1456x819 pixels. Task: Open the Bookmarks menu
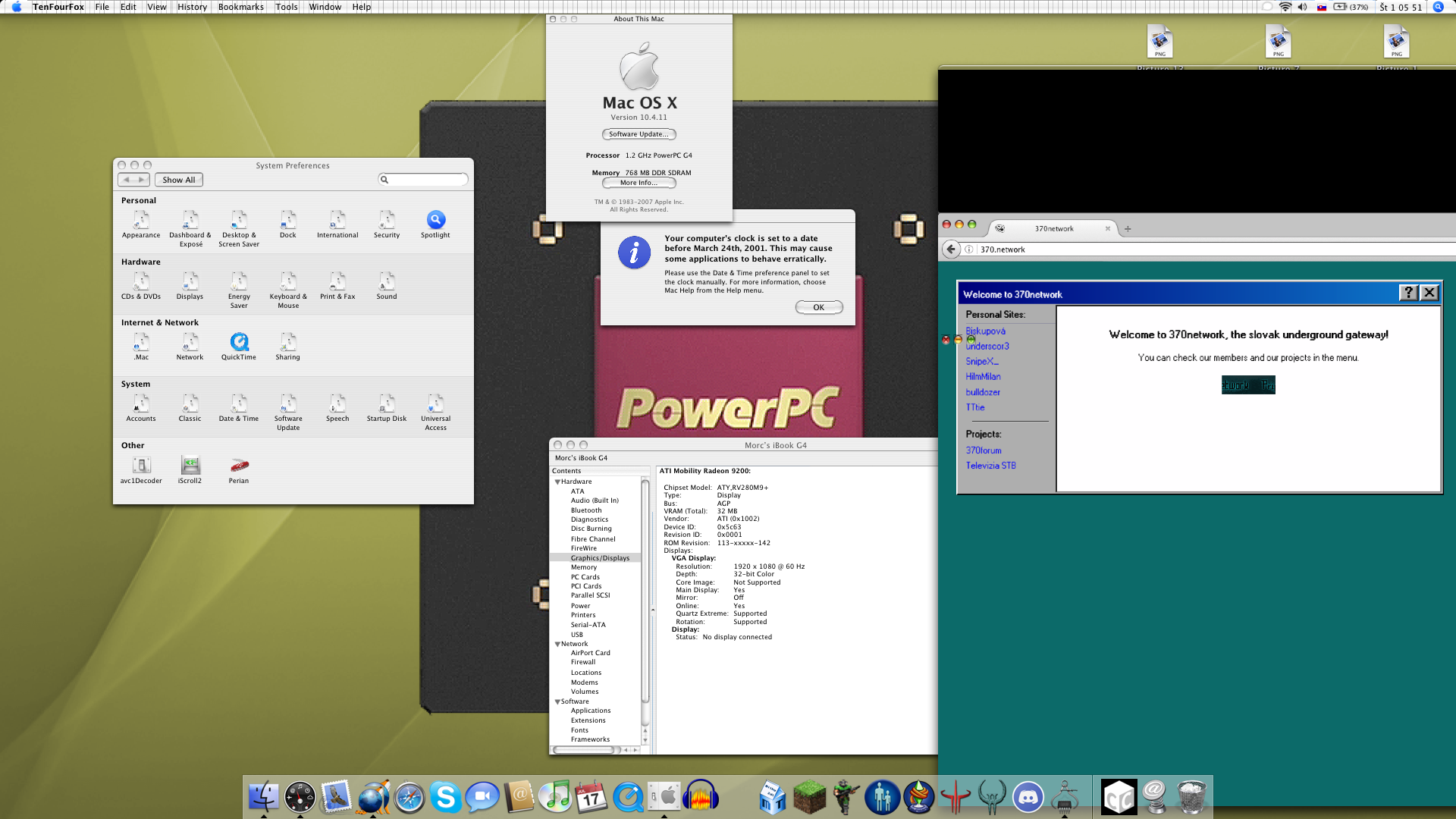click(x=241, y=7)
